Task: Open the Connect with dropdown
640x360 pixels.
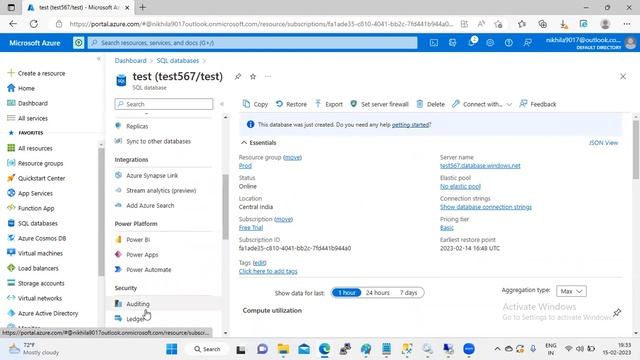Action: 482,104
